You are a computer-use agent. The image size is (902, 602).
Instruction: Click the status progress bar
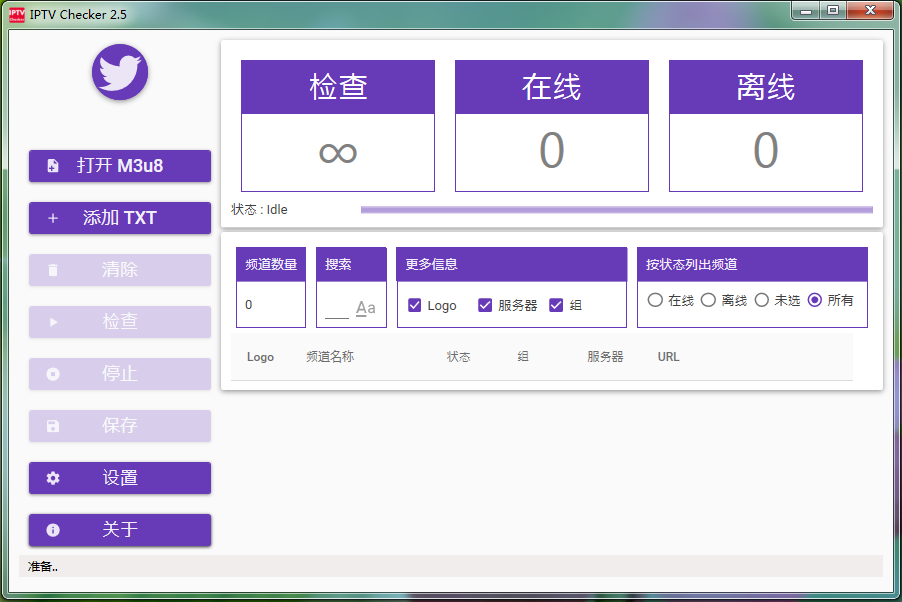click(617, 210)
